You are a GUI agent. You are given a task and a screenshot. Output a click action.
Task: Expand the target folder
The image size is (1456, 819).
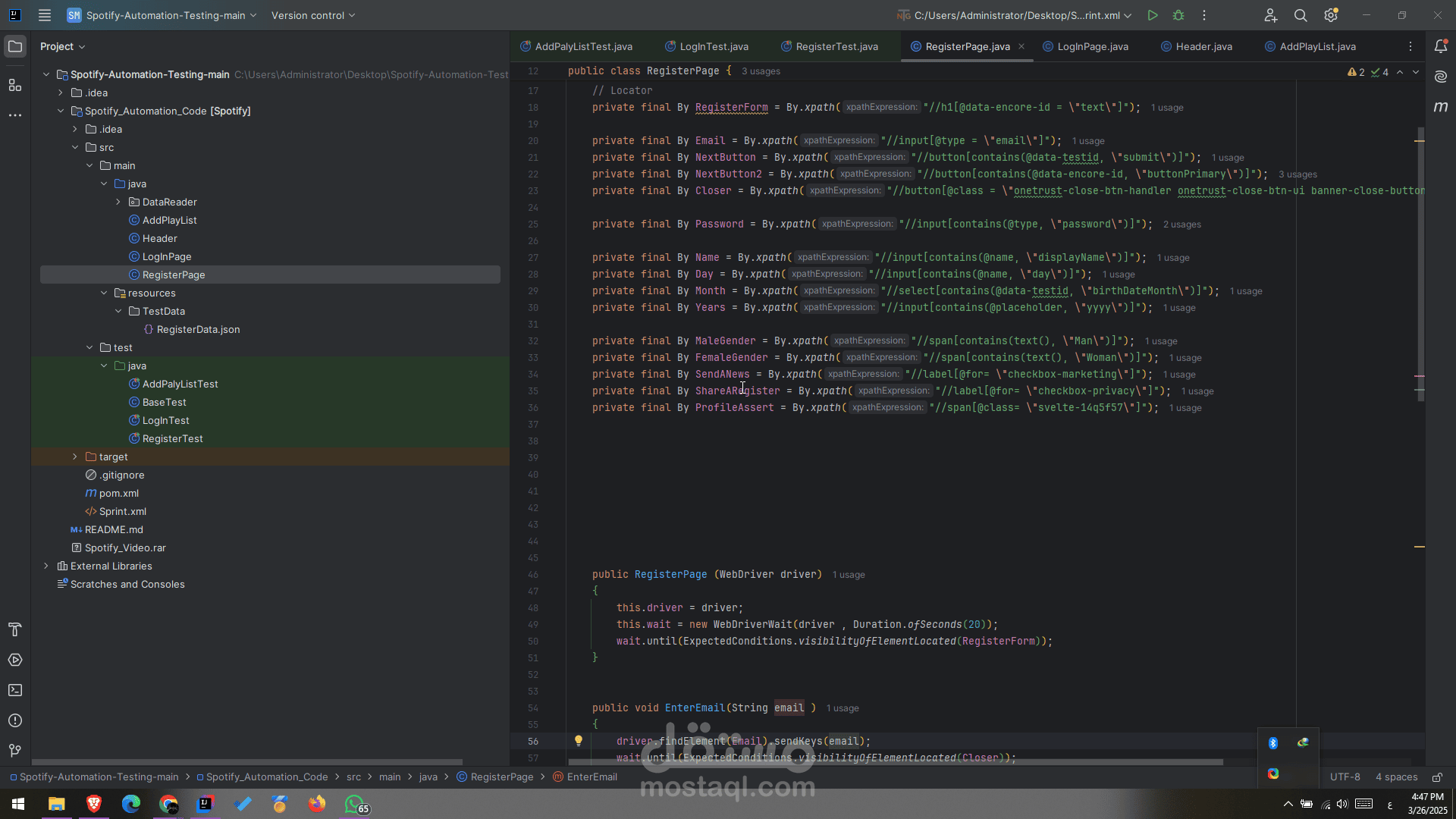75,457
